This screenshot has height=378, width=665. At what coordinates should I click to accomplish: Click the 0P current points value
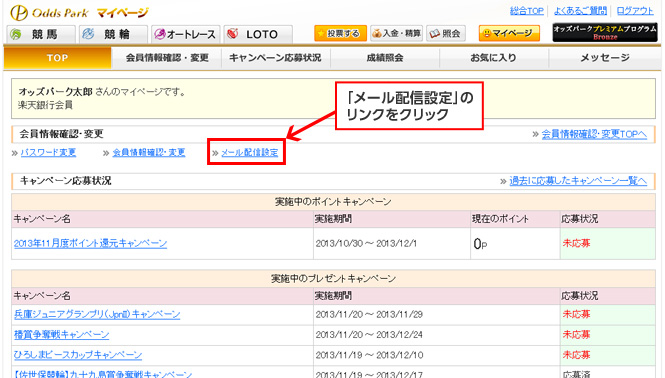click(x=480, y=244)
